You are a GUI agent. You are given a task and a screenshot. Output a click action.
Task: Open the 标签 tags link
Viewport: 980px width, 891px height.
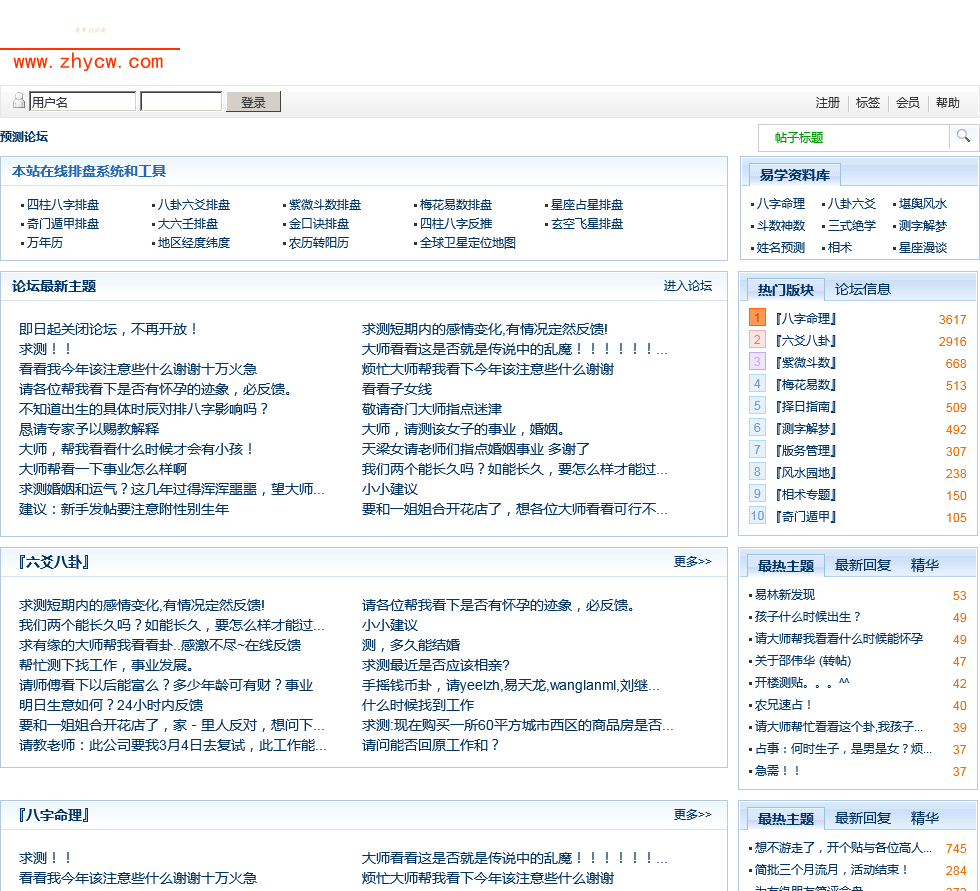point(868,102)
